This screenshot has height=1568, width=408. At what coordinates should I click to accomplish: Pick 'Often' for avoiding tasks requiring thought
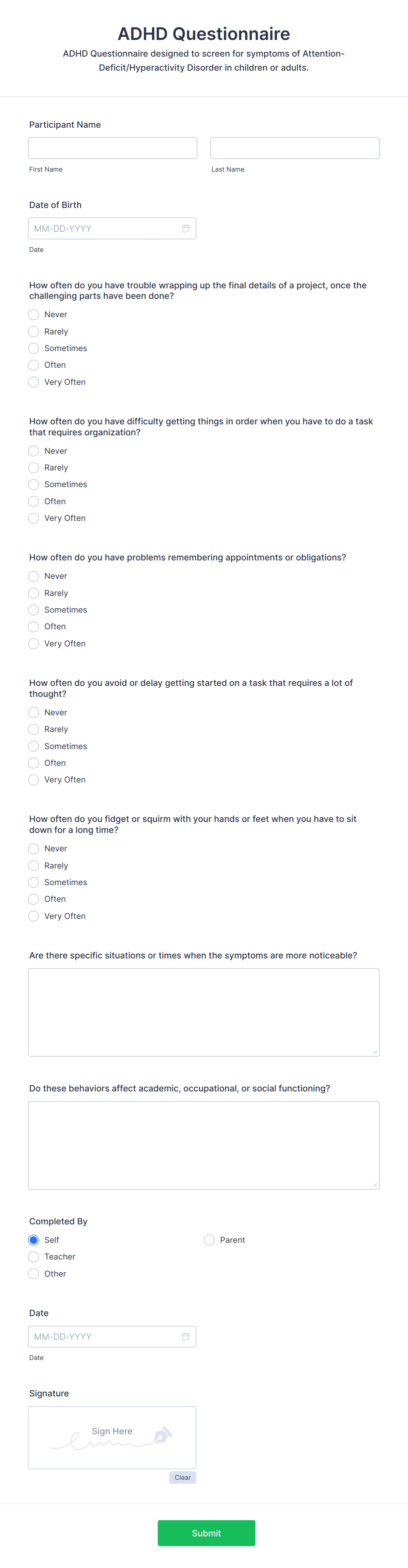click(33, 763)
